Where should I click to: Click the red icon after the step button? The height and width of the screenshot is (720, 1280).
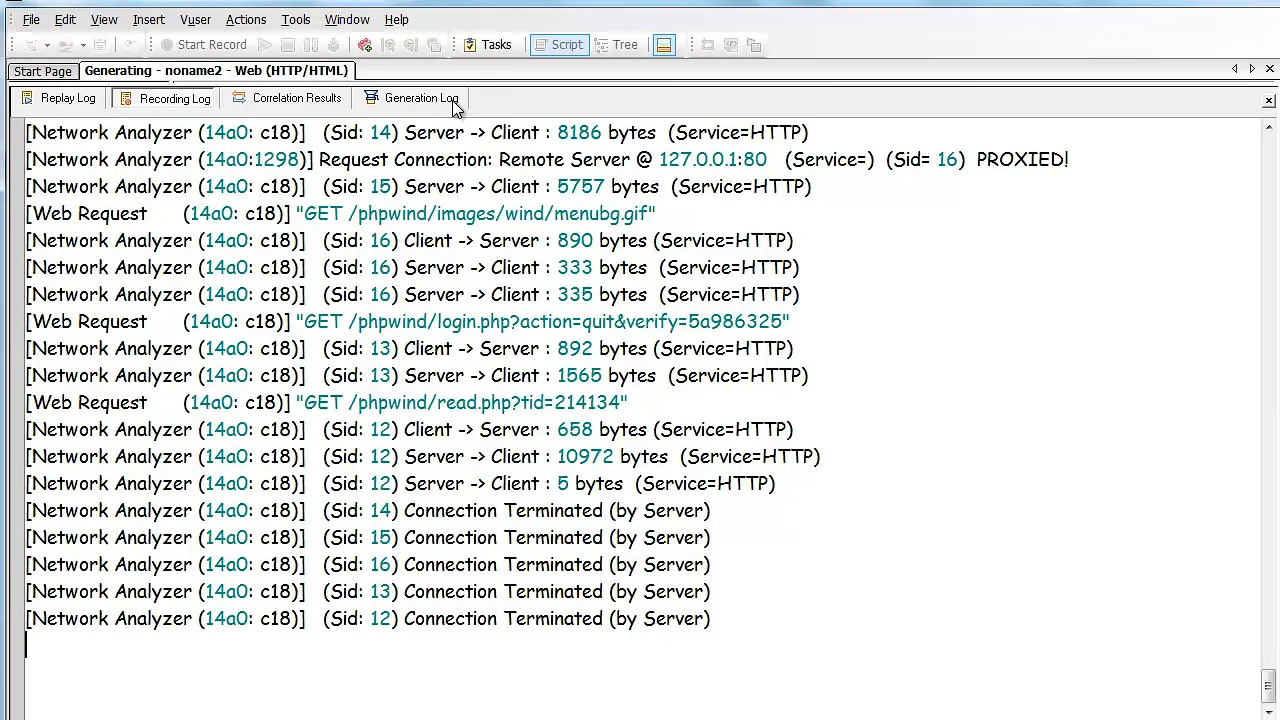pos(365,45)
